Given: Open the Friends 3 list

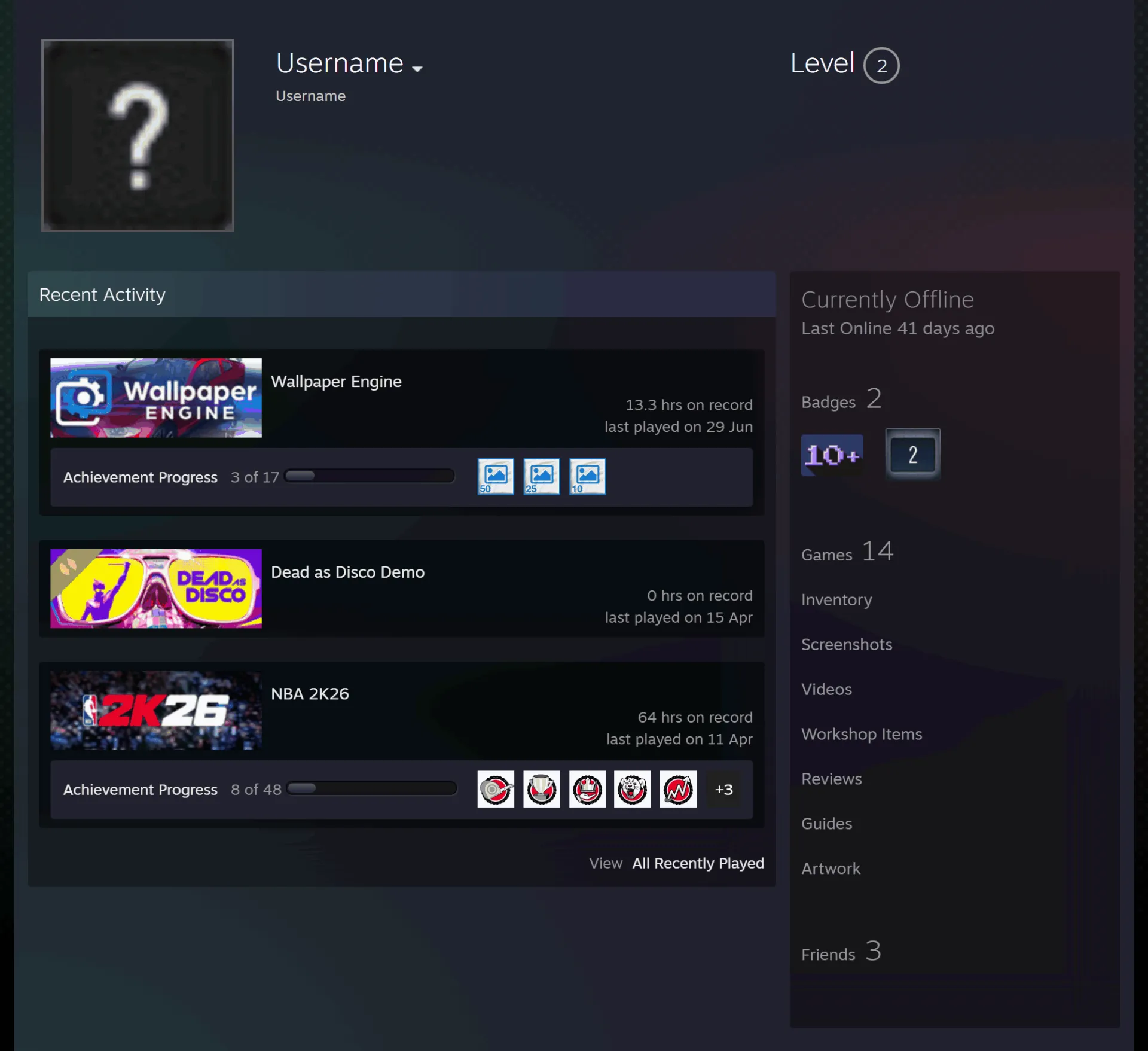Looking at the screenshot, I should click(841, 952).
